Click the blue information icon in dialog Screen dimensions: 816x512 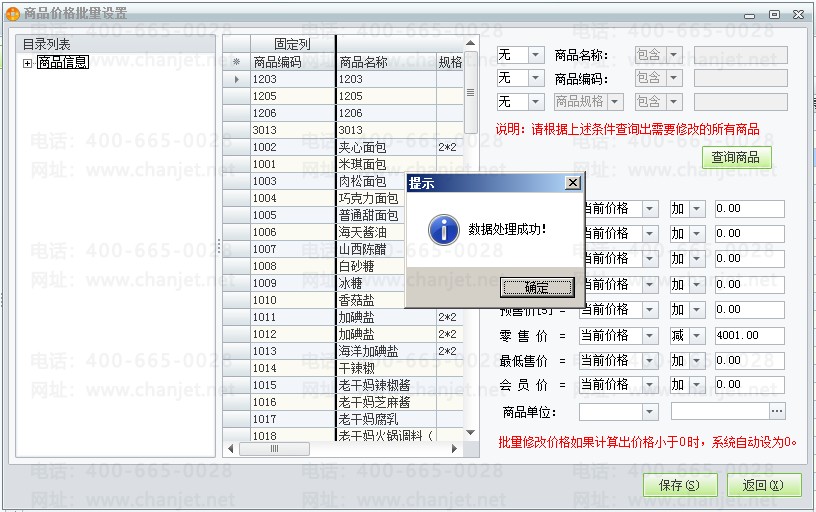(x=443, y=229)
